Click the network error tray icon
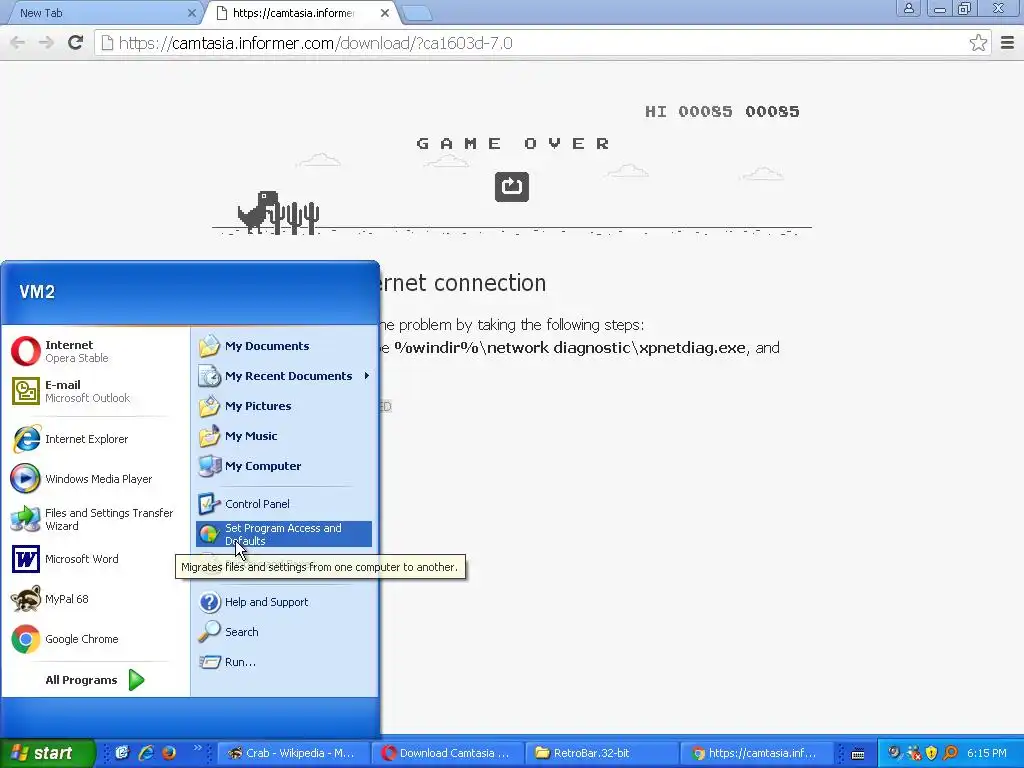The height and width of the screenshot is (768, 1024). pyautogui.click(x=914, y=753)
